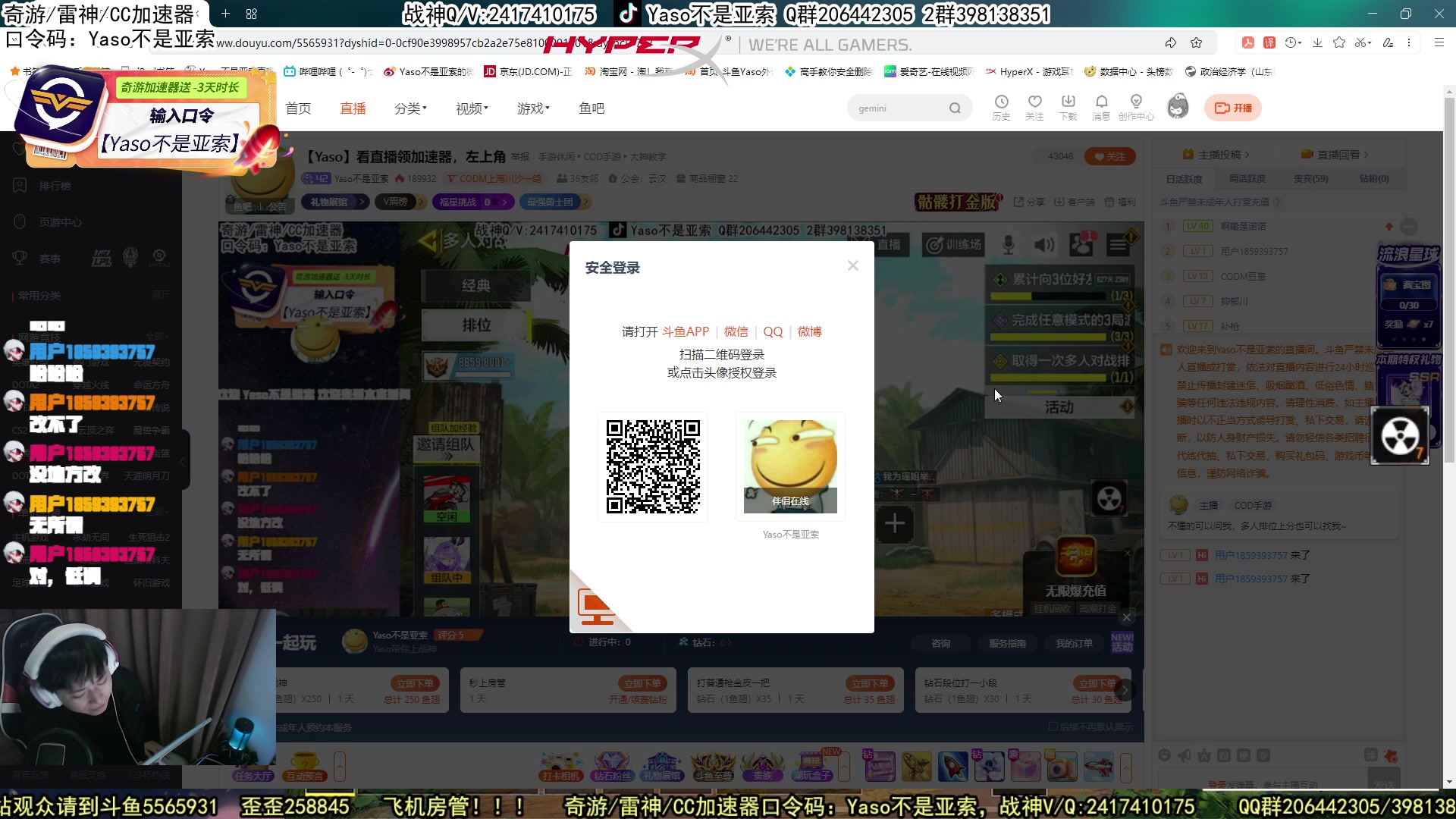Open the 鱼吧 nav tab
Image resolution: width=1456 pixels, height=819 pixels.
(591, 108)
